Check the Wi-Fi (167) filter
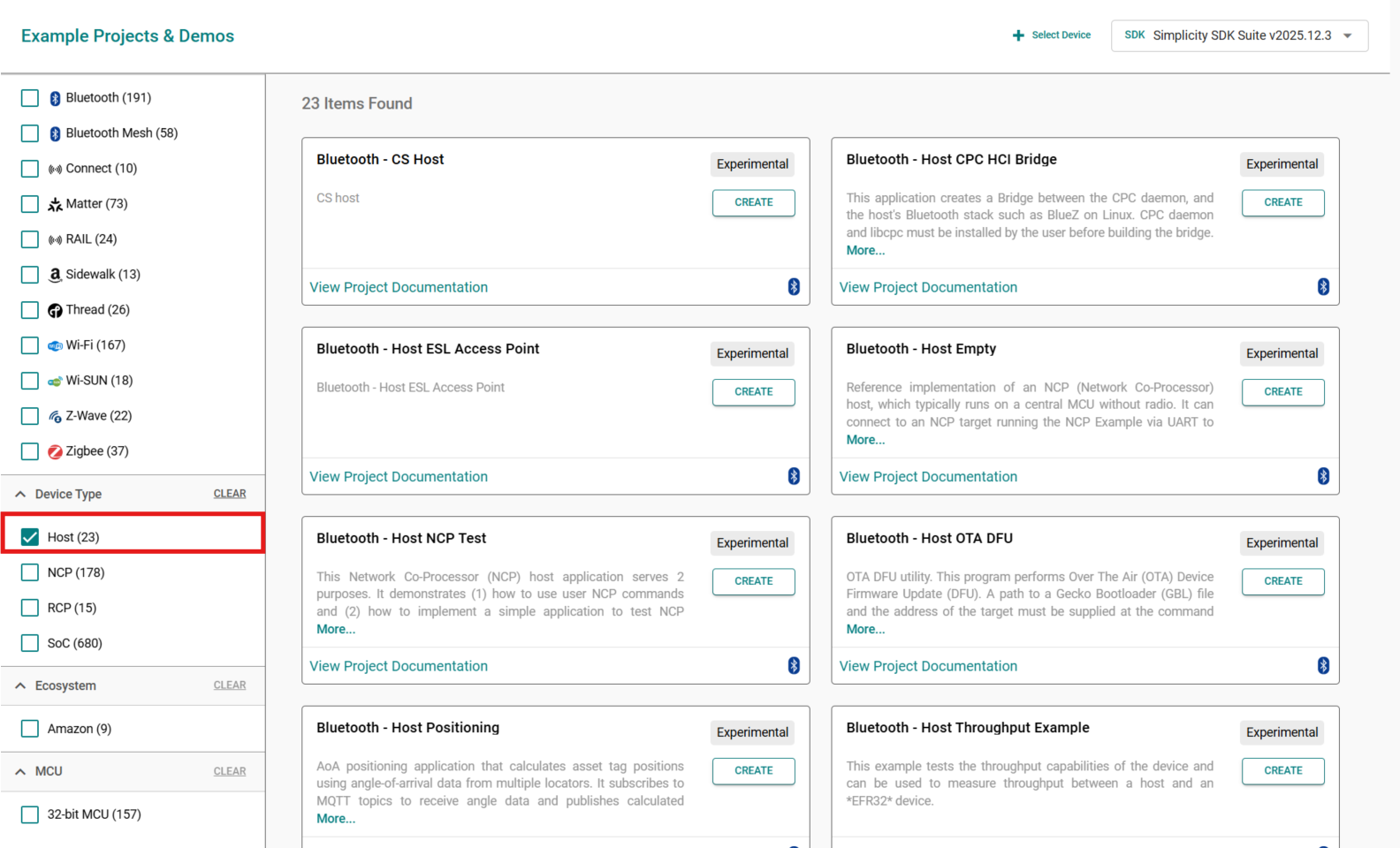 [30, 345]
